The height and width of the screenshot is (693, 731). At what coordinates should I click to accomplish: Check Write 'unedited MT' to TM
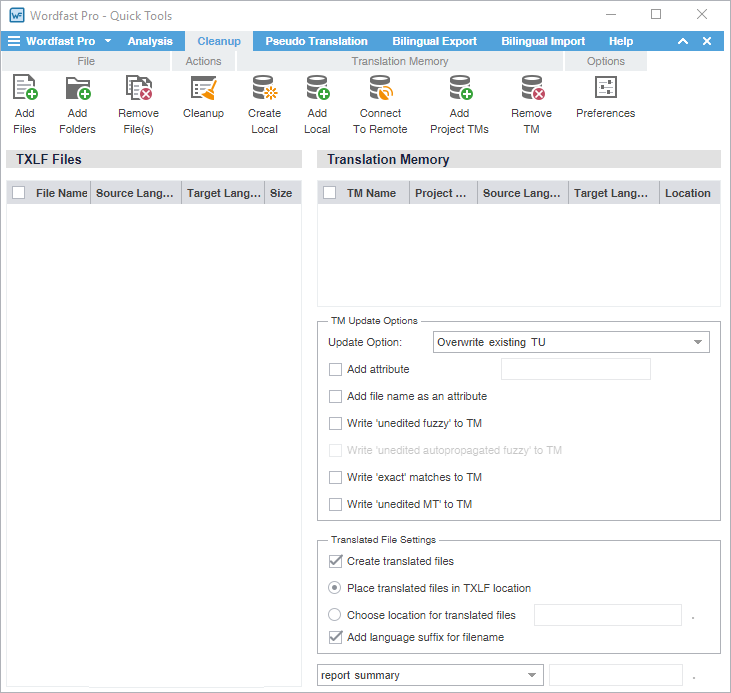335,505
